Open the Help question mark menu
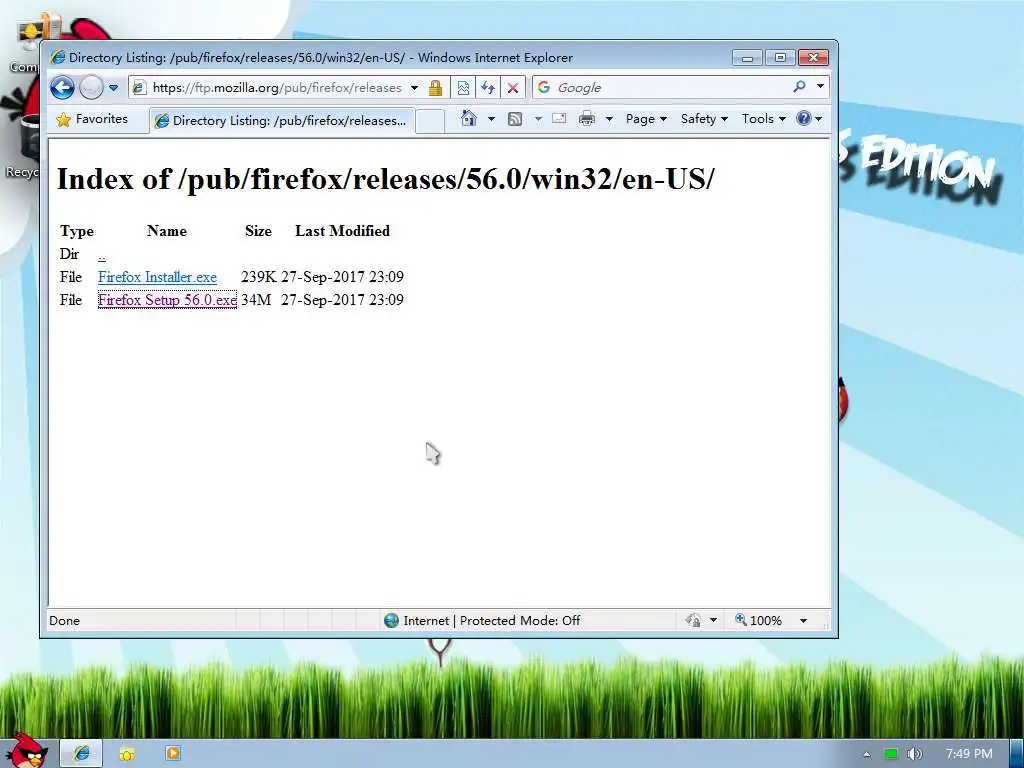 (x=809, y=118)
